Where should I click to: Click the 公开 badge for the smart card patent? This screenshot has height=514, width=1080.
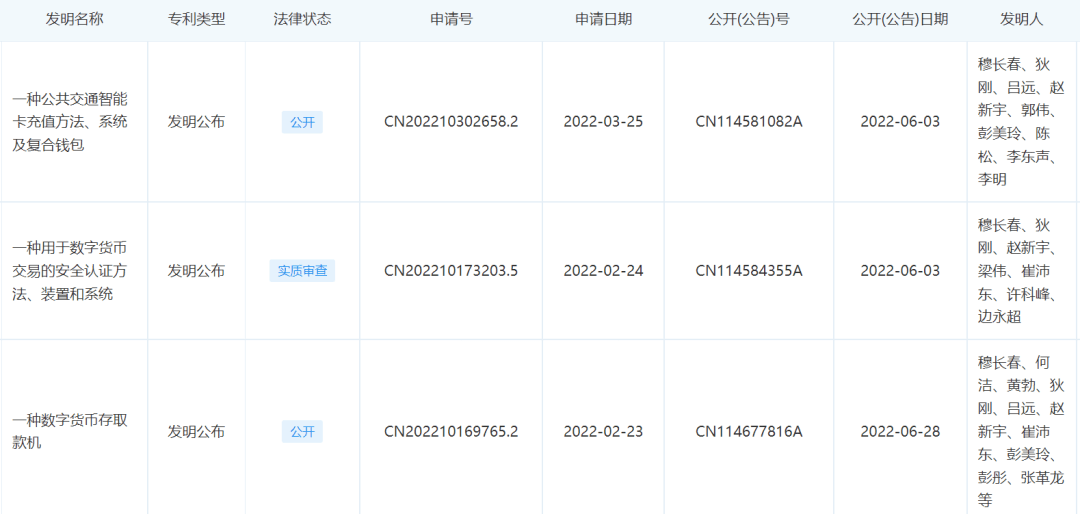pos(302,122)
